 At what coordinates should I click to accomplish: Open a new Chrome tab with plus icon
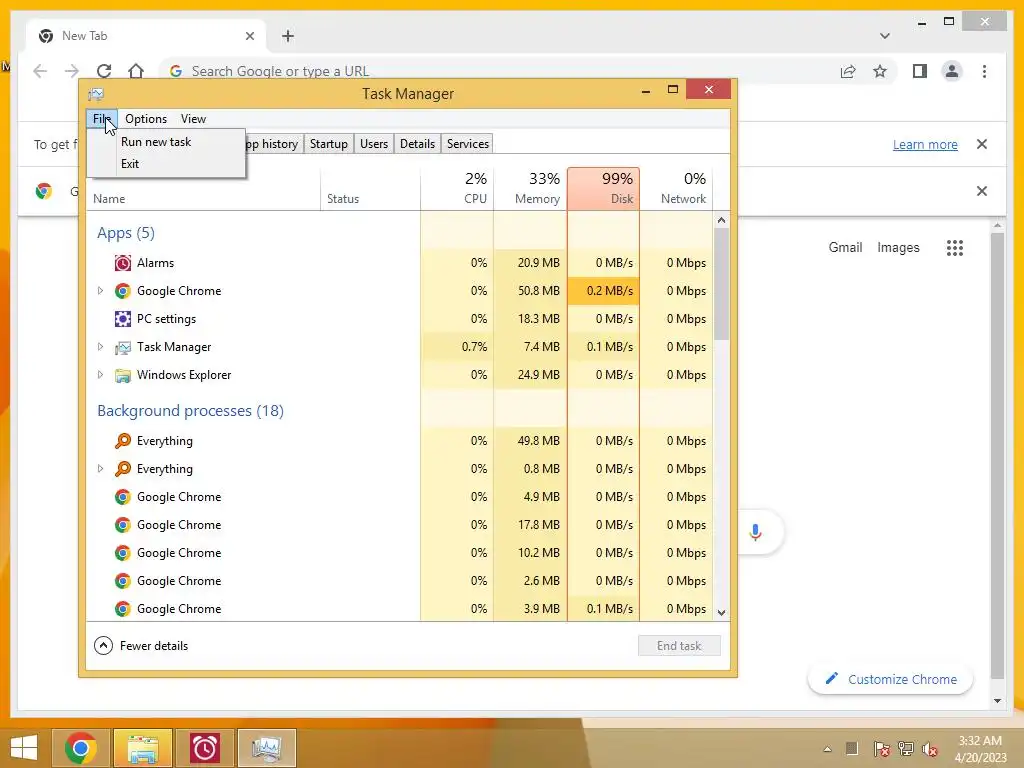point(288,36)
